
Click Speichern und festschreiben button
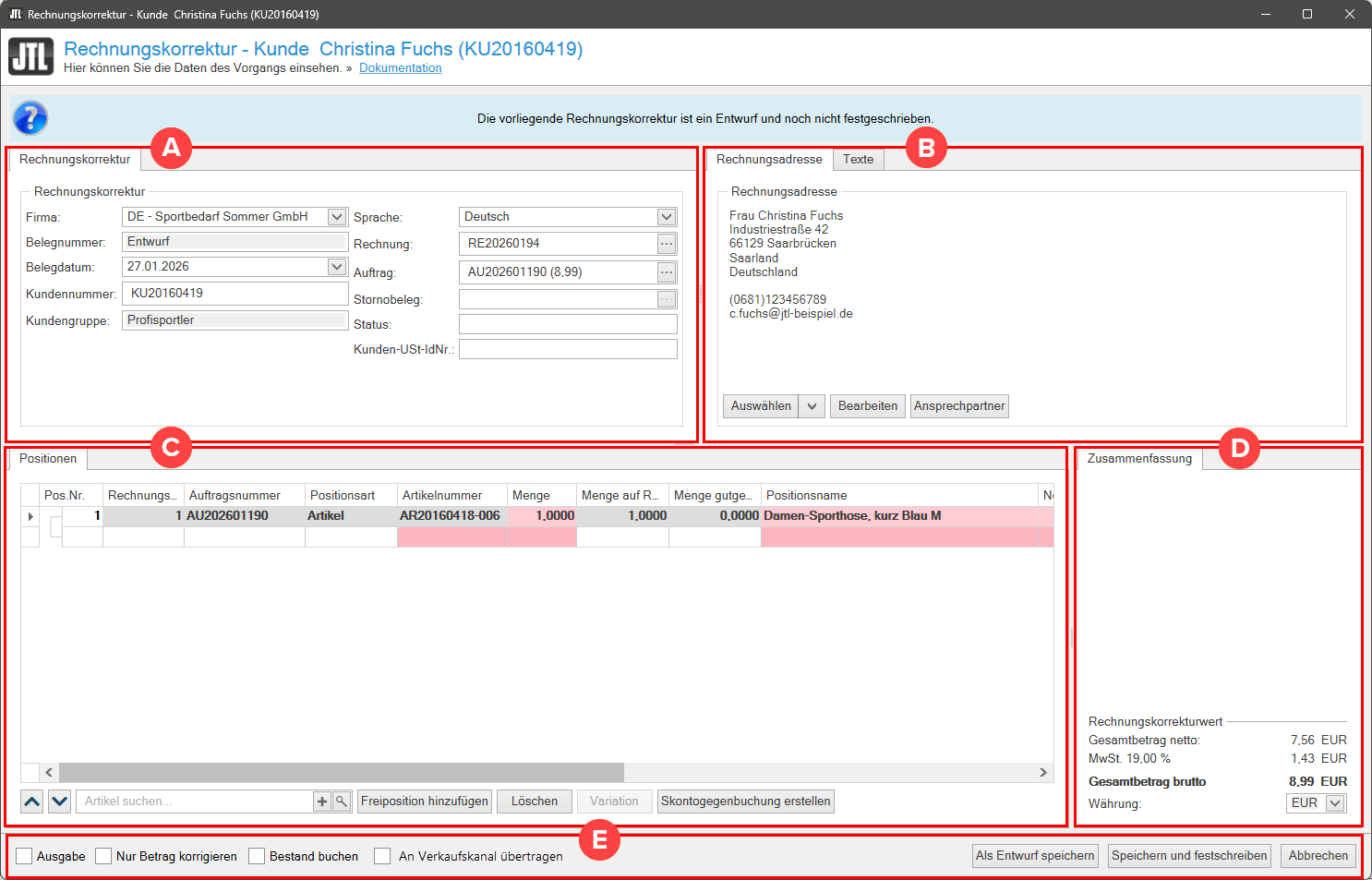(1189, 856)
